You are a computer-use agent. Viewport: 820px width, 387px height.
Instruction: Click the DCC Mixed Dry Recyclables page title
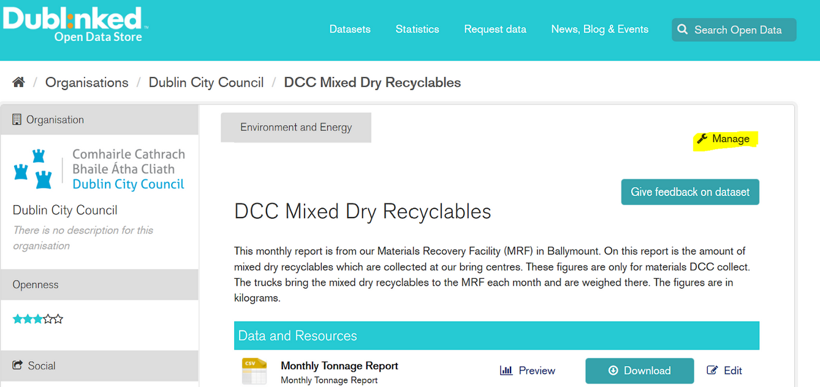[x=363, y=211]
